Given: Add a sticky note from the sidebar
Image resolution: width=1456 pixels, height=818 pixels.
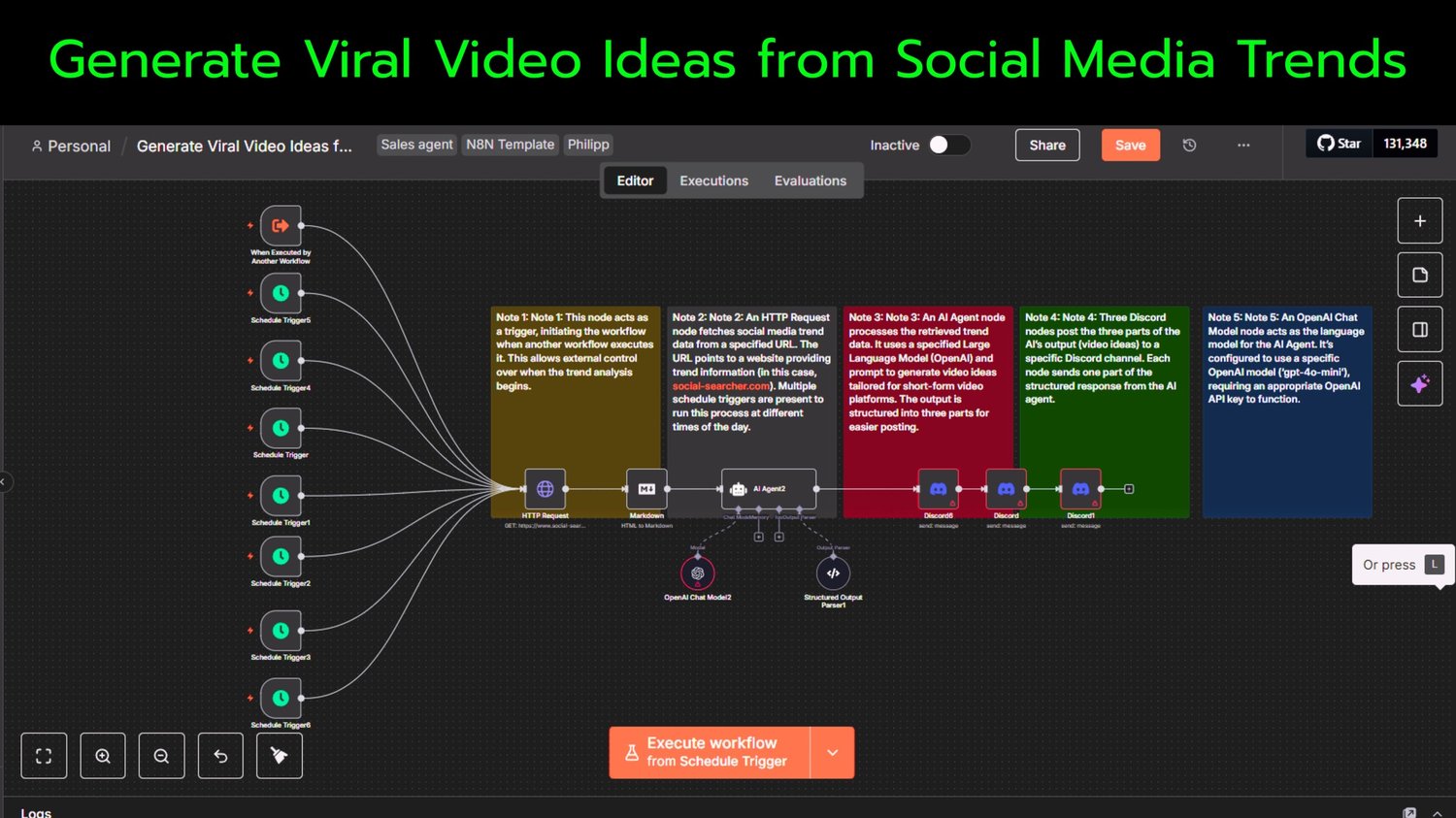Looking at the screenshot, I should [1420, 276].
